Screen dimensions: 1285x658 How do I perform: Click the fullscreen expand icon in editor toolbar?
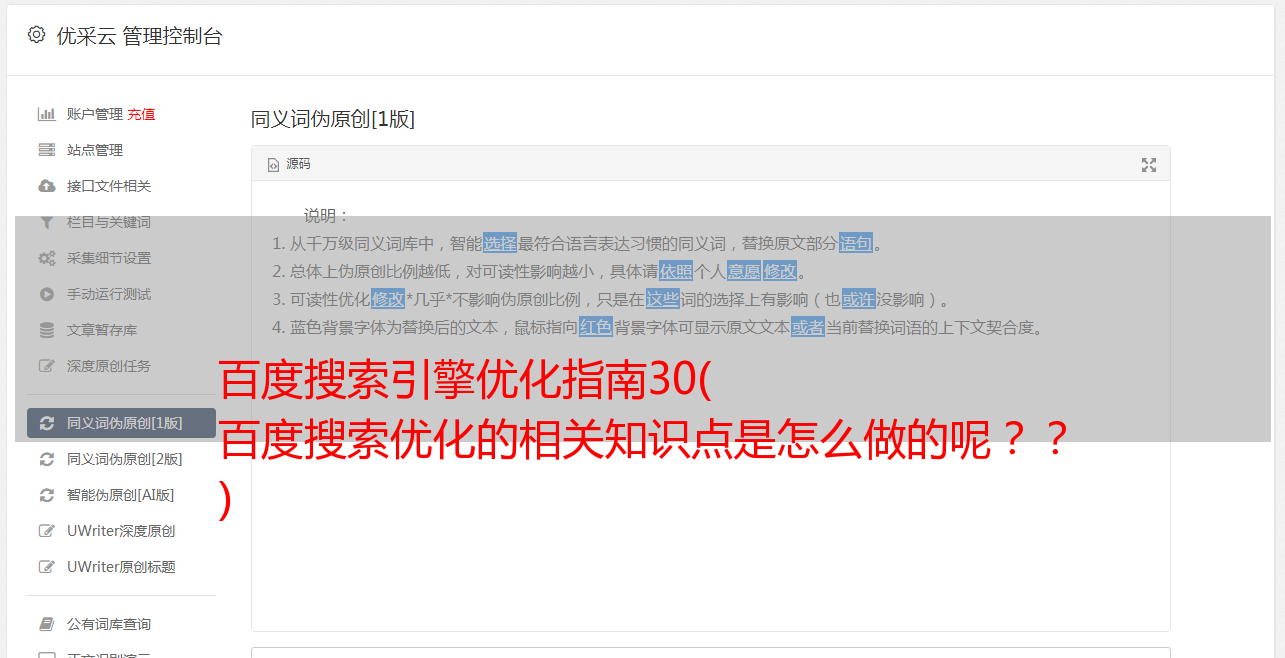coord(1149,165)
